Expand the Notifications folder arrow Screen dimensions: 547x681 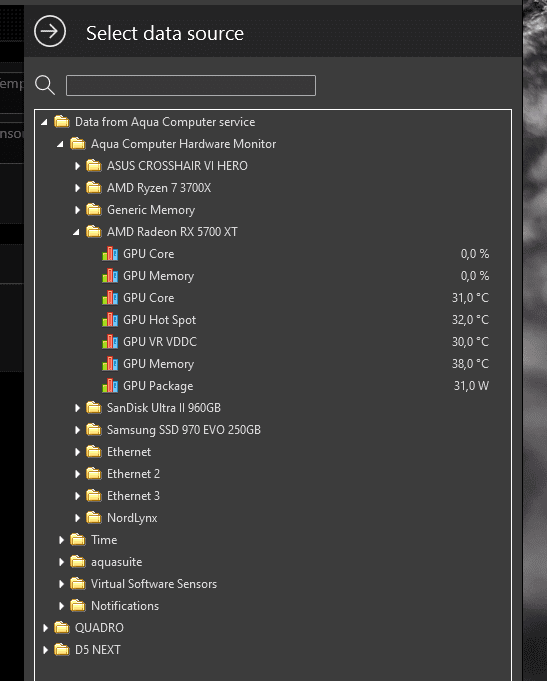pos(61,606)
